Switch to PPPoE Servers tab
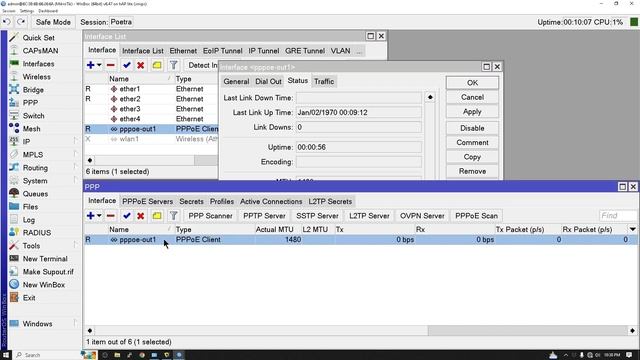The height and width of the screenshot is (360, 640). (147, 202)
